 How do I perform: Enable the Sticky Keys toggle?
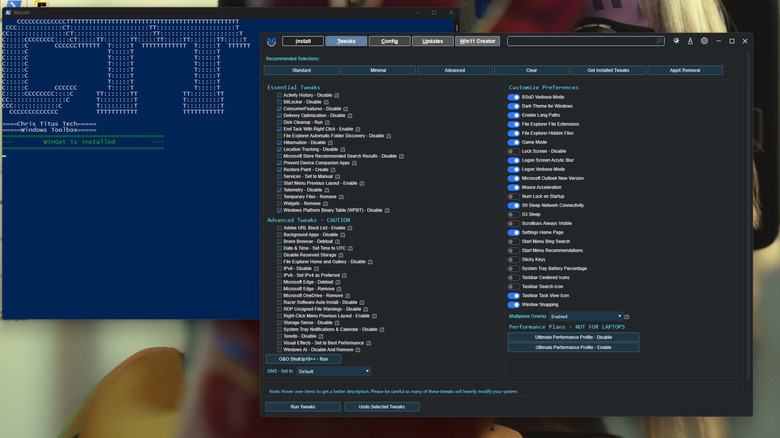coord(514,260)
